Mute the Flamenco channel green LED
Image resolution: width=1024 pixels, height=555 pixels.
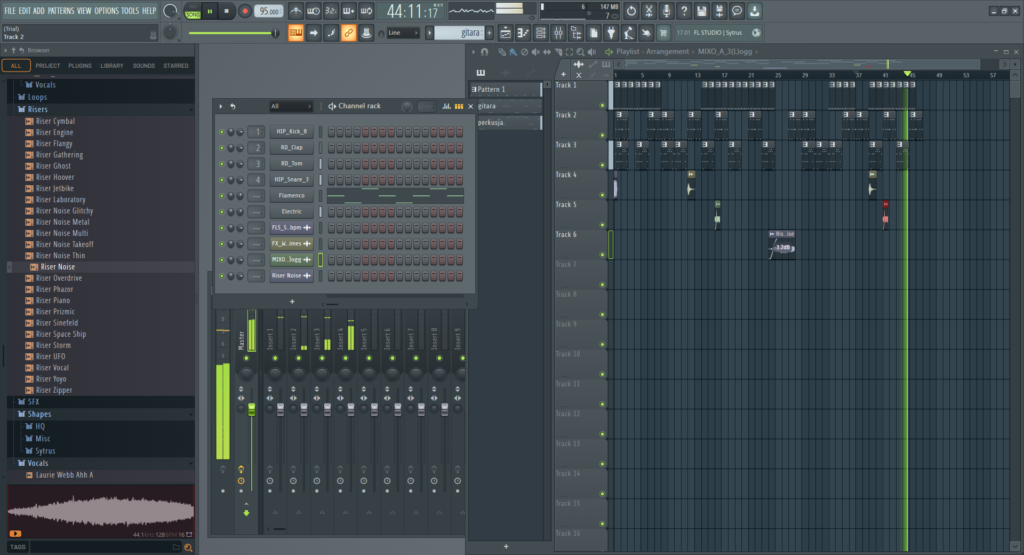(221, 196)
